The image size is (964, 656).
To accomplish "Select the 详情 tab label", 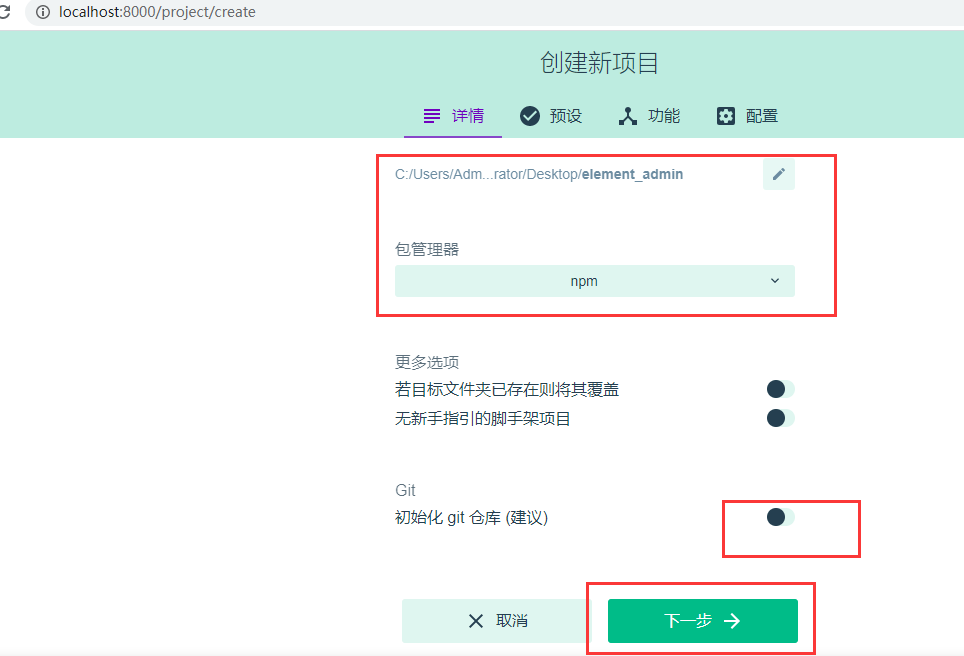I will 468,116.
